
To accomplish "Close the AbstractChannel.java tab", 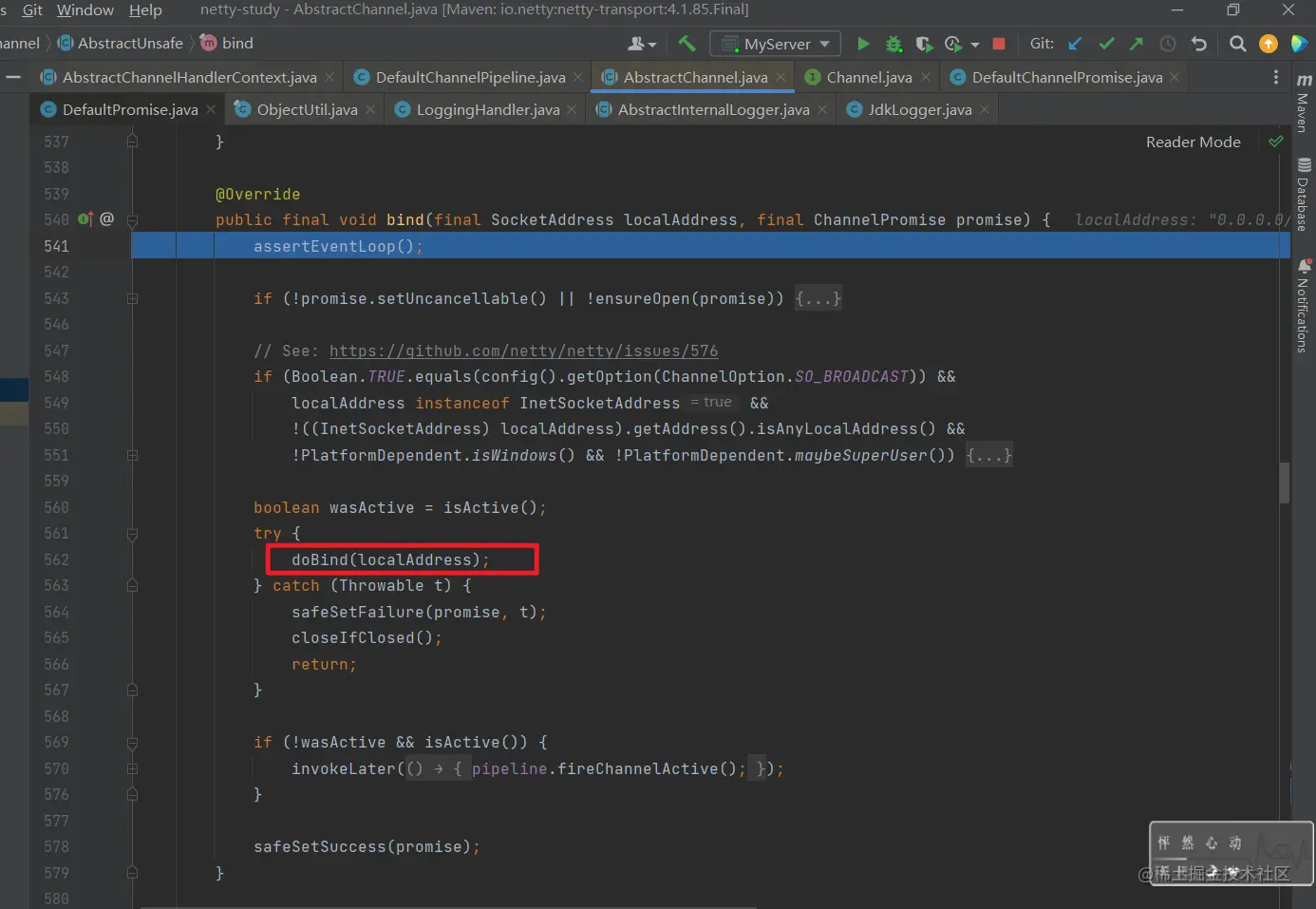I will point(780,77).
